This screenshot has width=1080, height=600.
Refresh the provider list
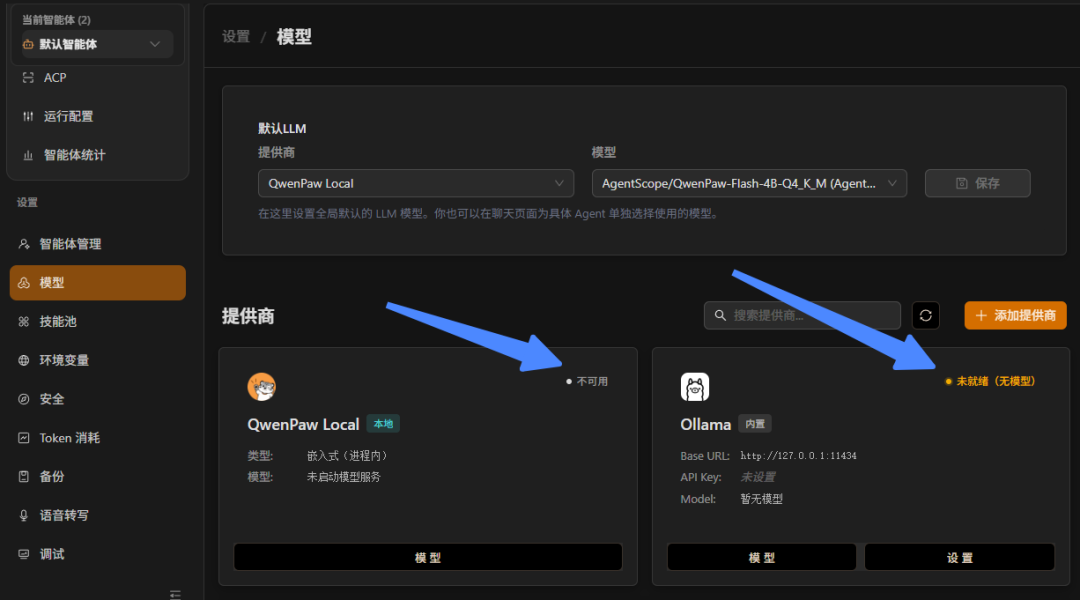pyautogui.click(x=926, y=315)
